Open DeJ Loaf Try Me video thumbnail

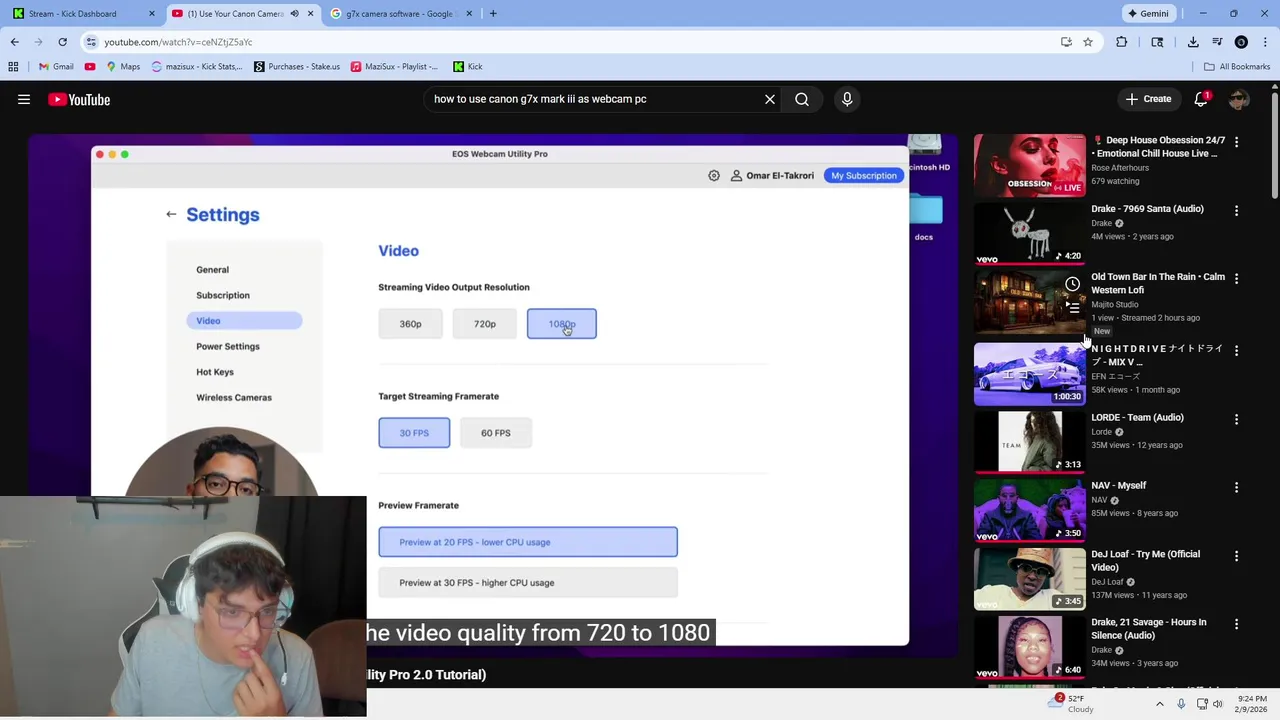1029,578
